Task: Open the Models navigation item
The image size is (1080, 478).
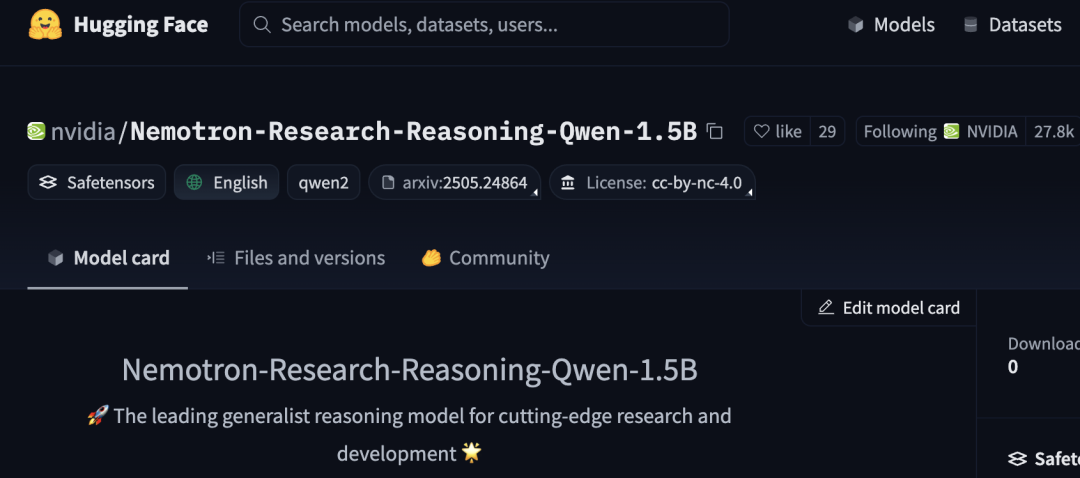Action: click(891, 25)
